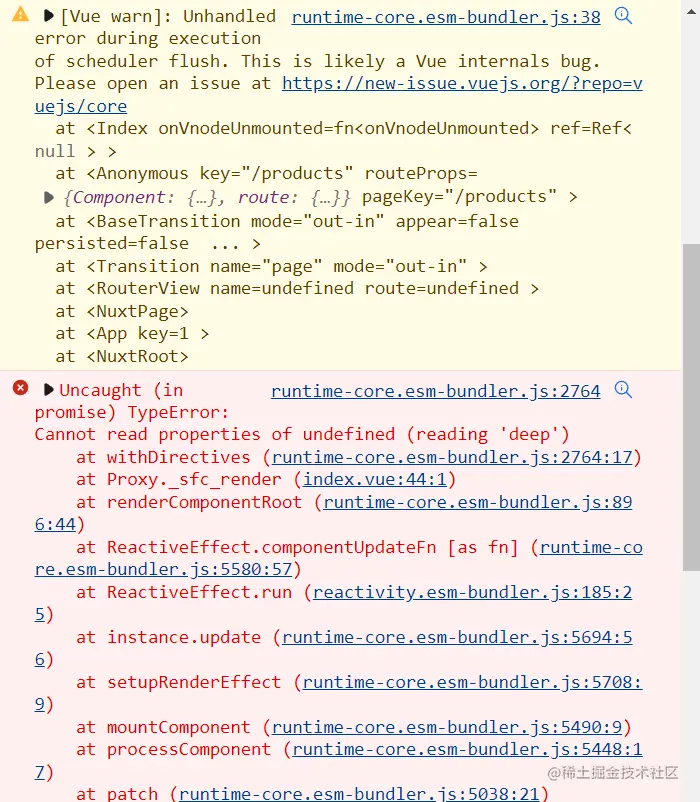Viewport: 700px width, 802px height.
Task: Expand the Uncaught TypeError message arrow
Action: [49, 390]
